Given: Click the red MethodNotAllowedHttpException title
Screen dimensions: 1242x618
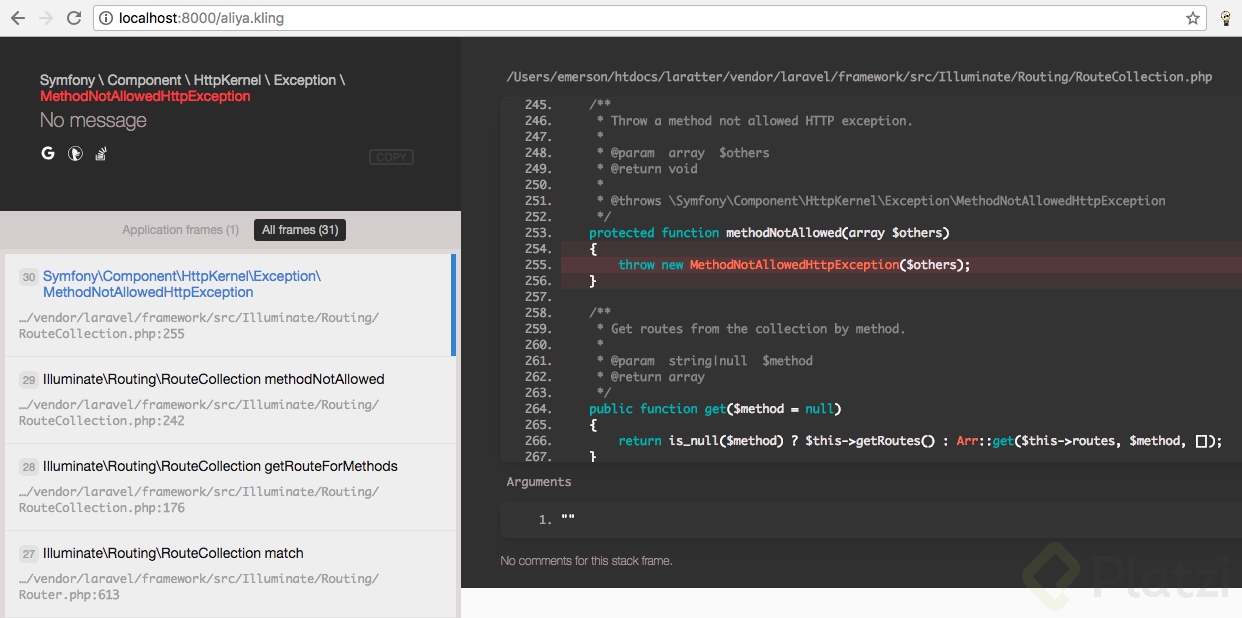Looking at the screenshot, I should point(145,96).
